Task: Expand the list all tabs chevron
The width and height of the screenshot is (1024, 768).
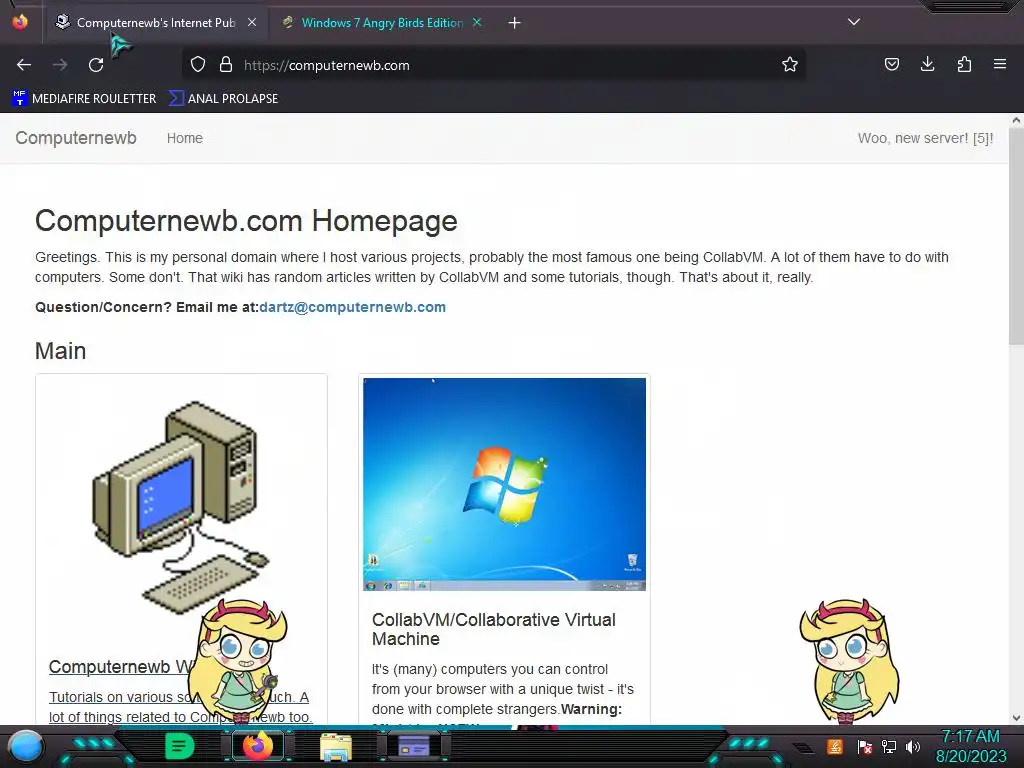Action: click(x=854, y=22)
